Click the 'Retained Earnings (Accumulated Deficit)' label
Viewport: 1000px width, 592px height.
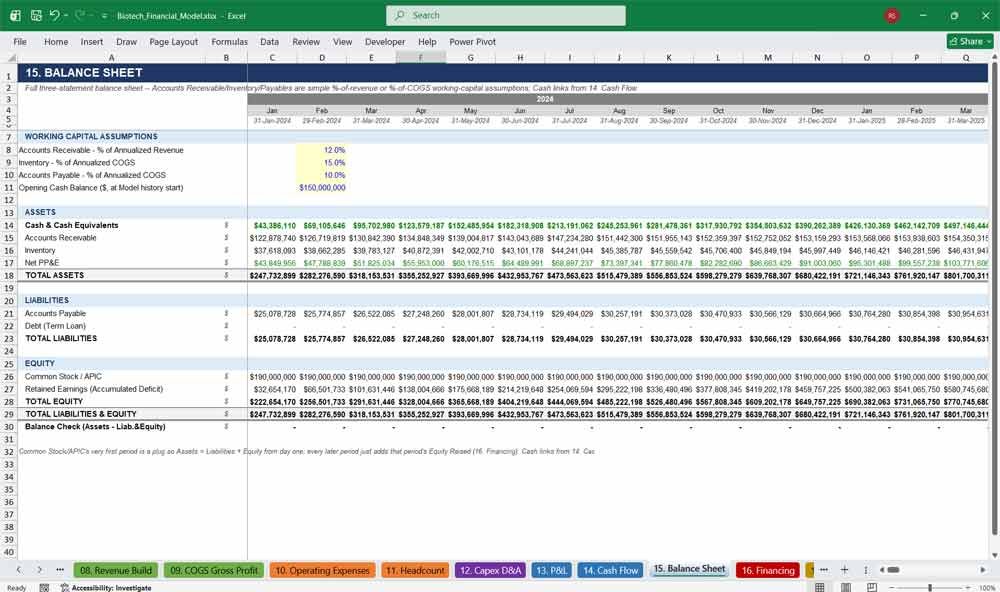click(94, 389)
